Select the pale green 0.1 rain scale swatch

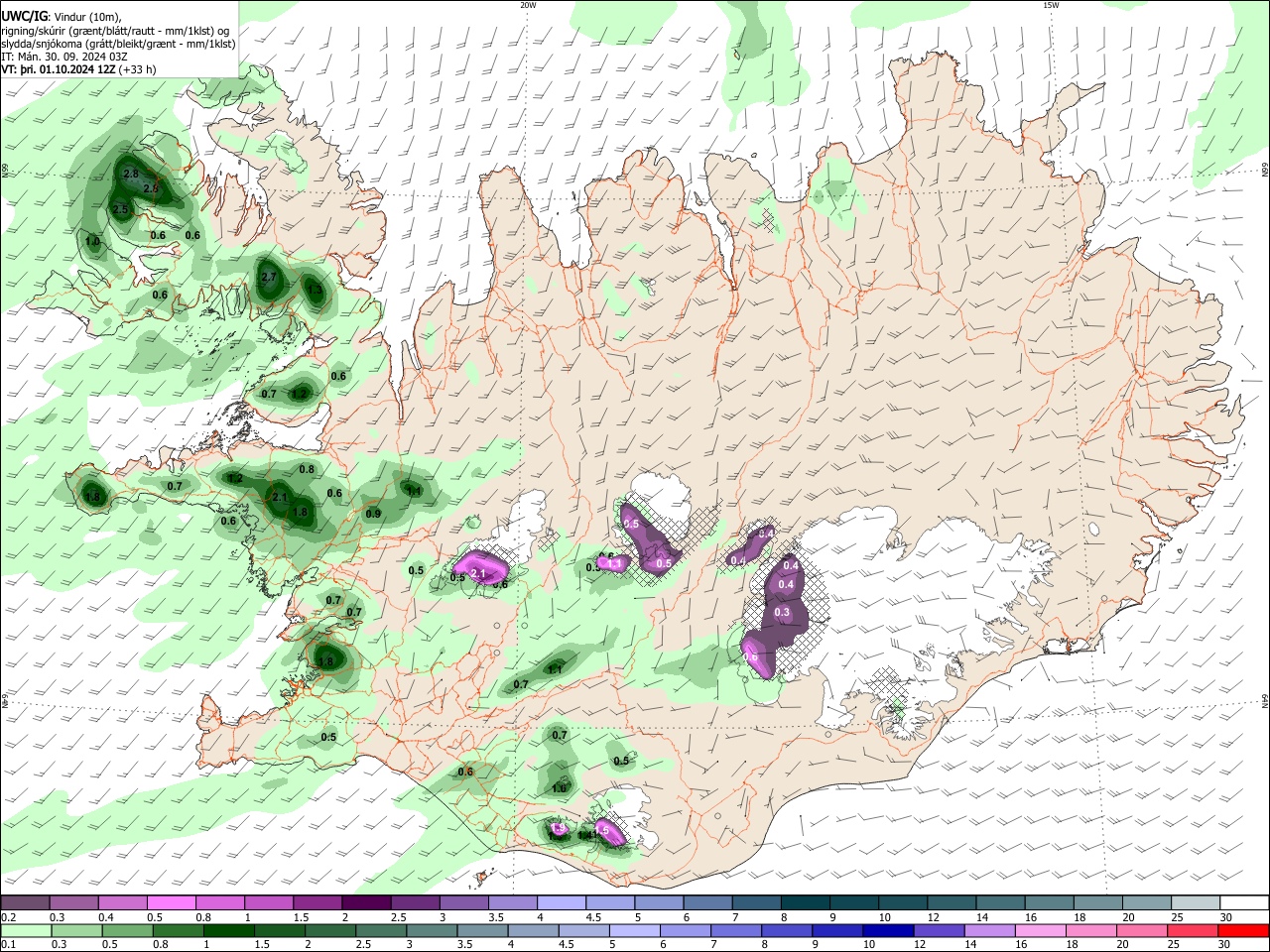click(26, 930)
